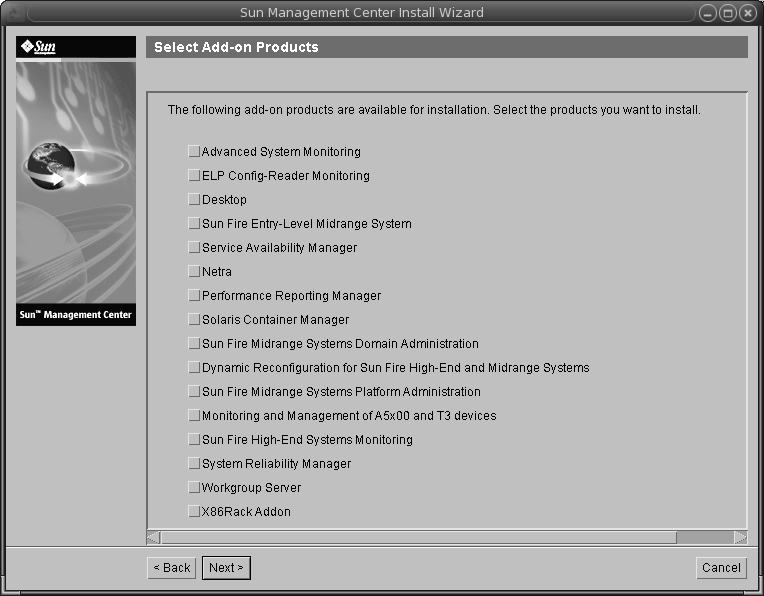Check Monitoring and Management of A5x00 and T3 devices
764x596 pixels.
tap(194, 415)
